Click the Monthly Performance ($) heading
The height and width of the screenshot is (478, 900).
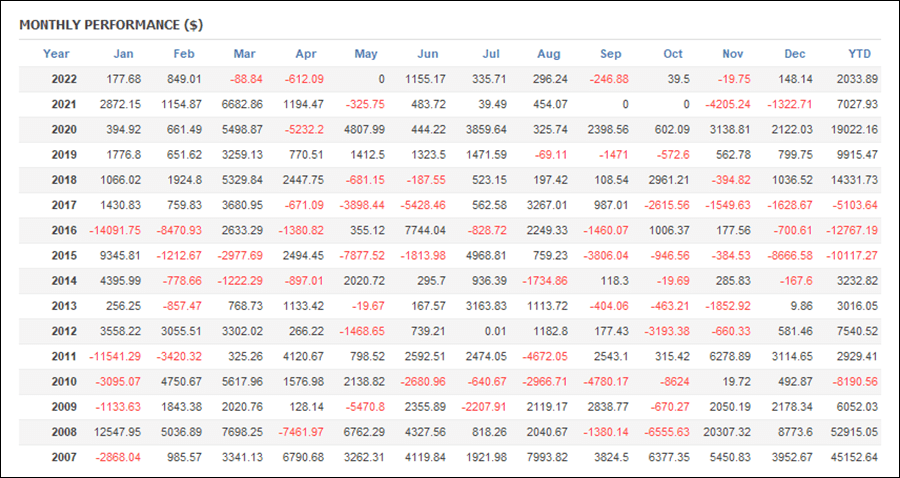pos(111,25)
